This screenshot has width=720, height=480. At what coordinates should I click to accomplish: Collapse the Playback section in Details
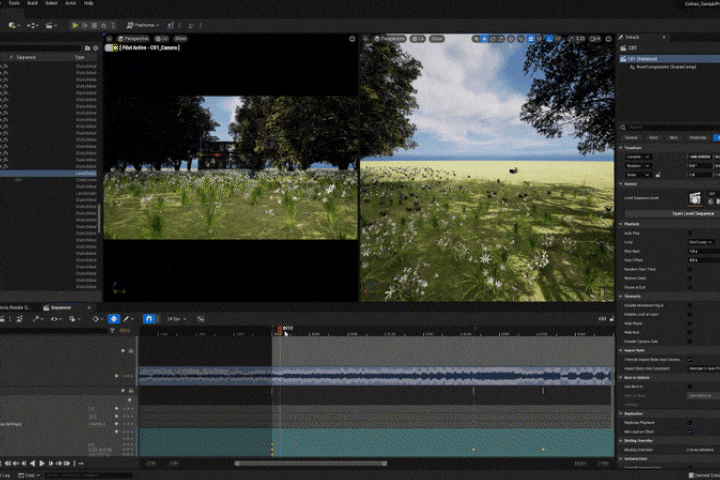(621, 224)
